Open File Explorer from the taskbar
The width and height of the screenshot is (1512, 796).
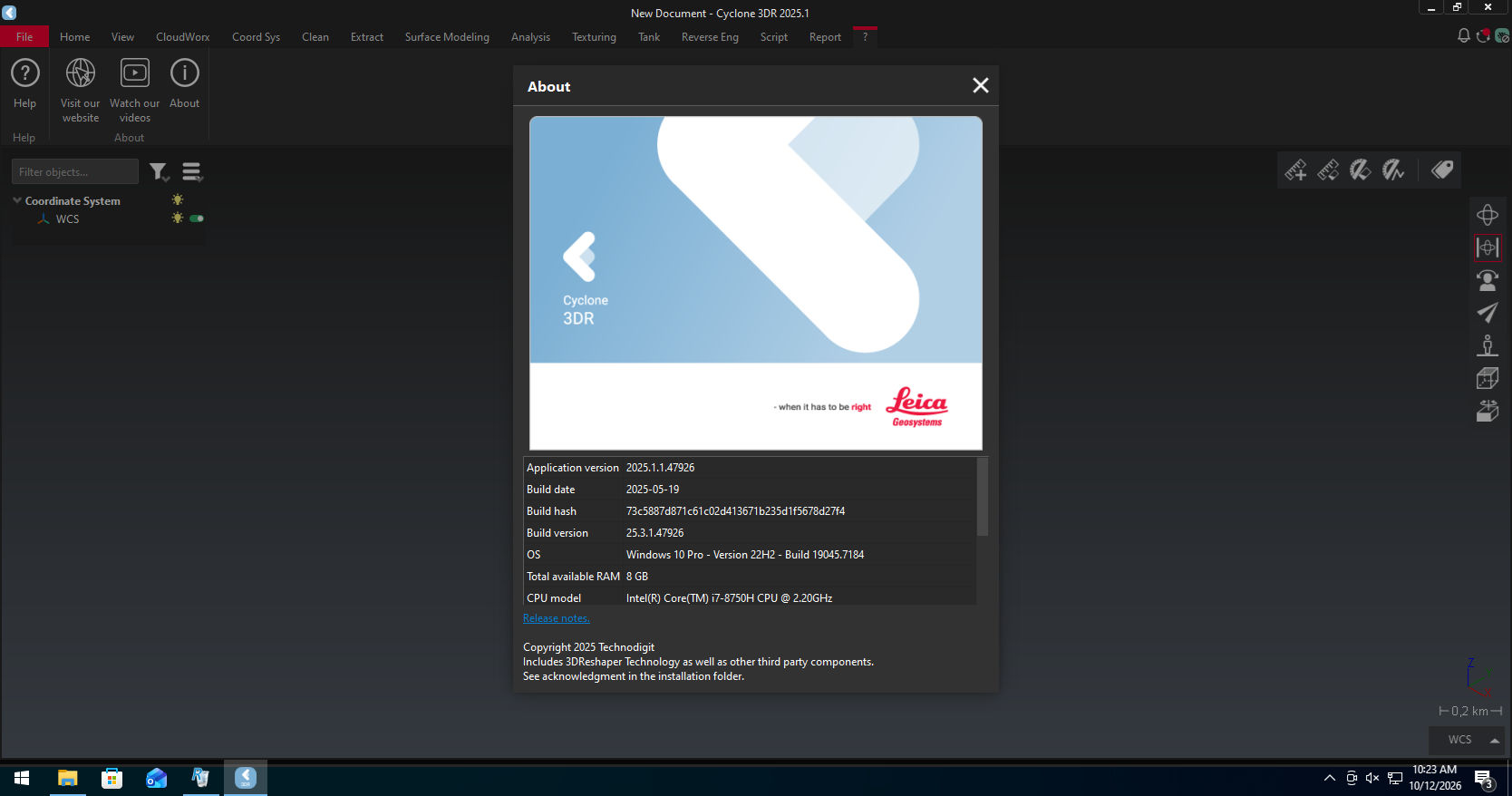68,778
